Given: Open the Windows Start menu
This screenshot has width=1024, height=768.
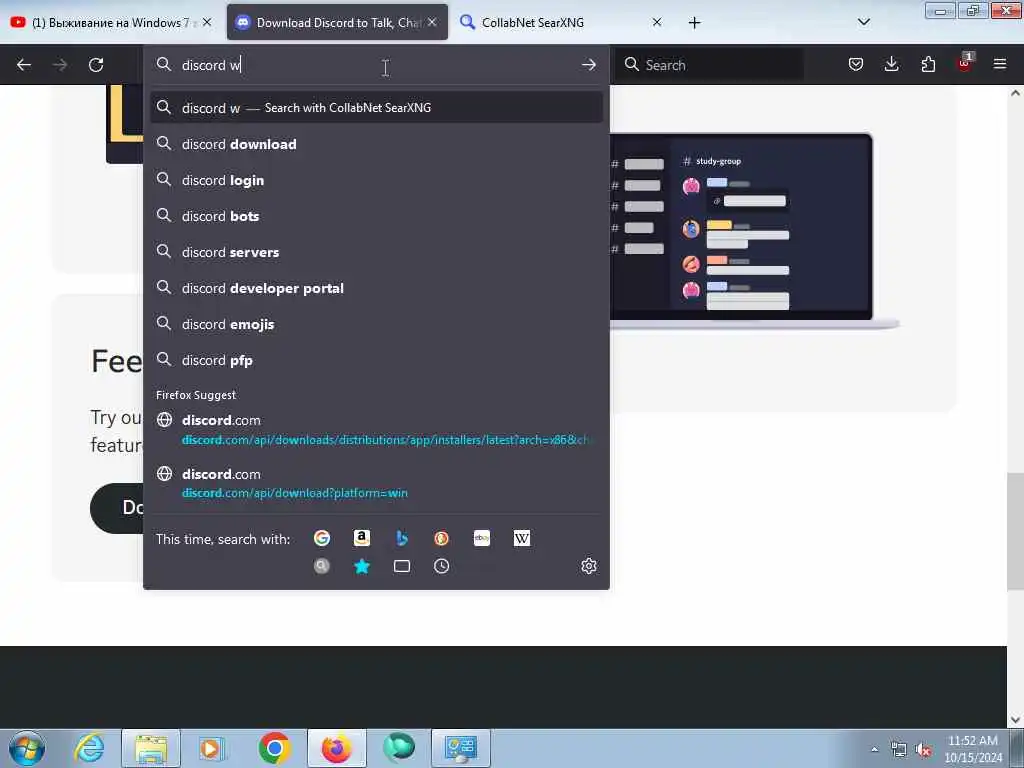Looking at the screenshot, I should coord(27,748).
